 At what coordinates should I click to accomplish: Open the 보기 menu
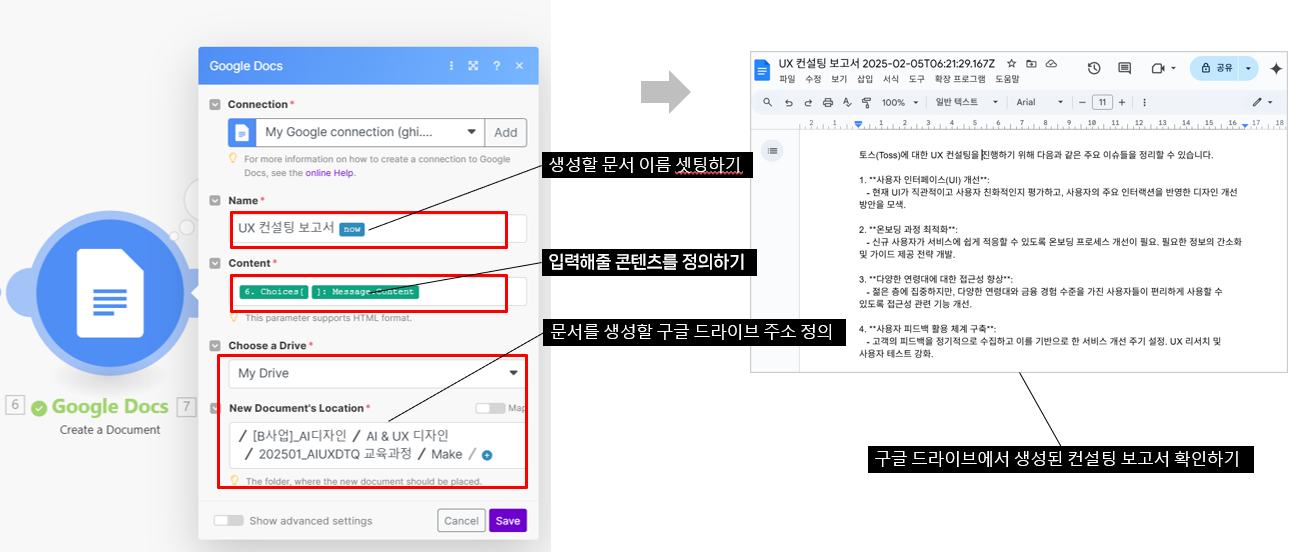coord(839,79)
